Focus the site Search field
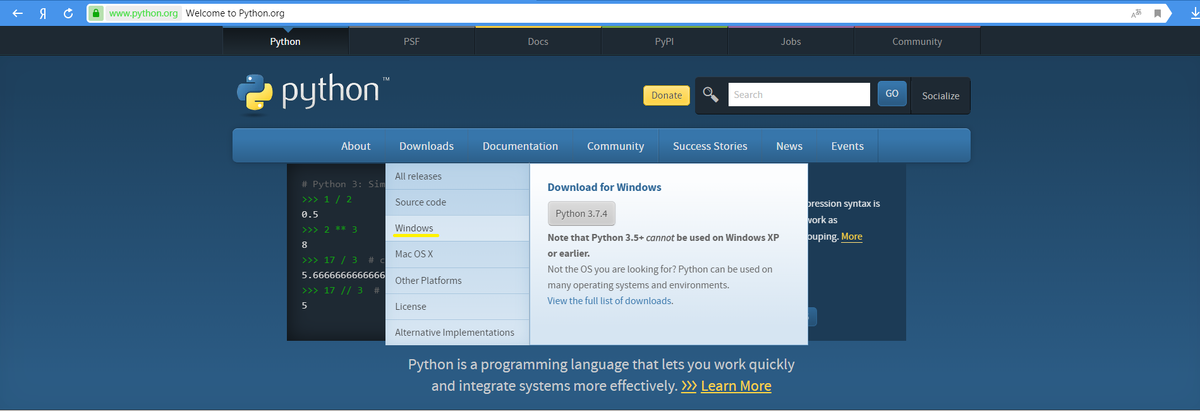Image resolution: width=1200 pixels, height=411 pixels. [x=799, y=95]
